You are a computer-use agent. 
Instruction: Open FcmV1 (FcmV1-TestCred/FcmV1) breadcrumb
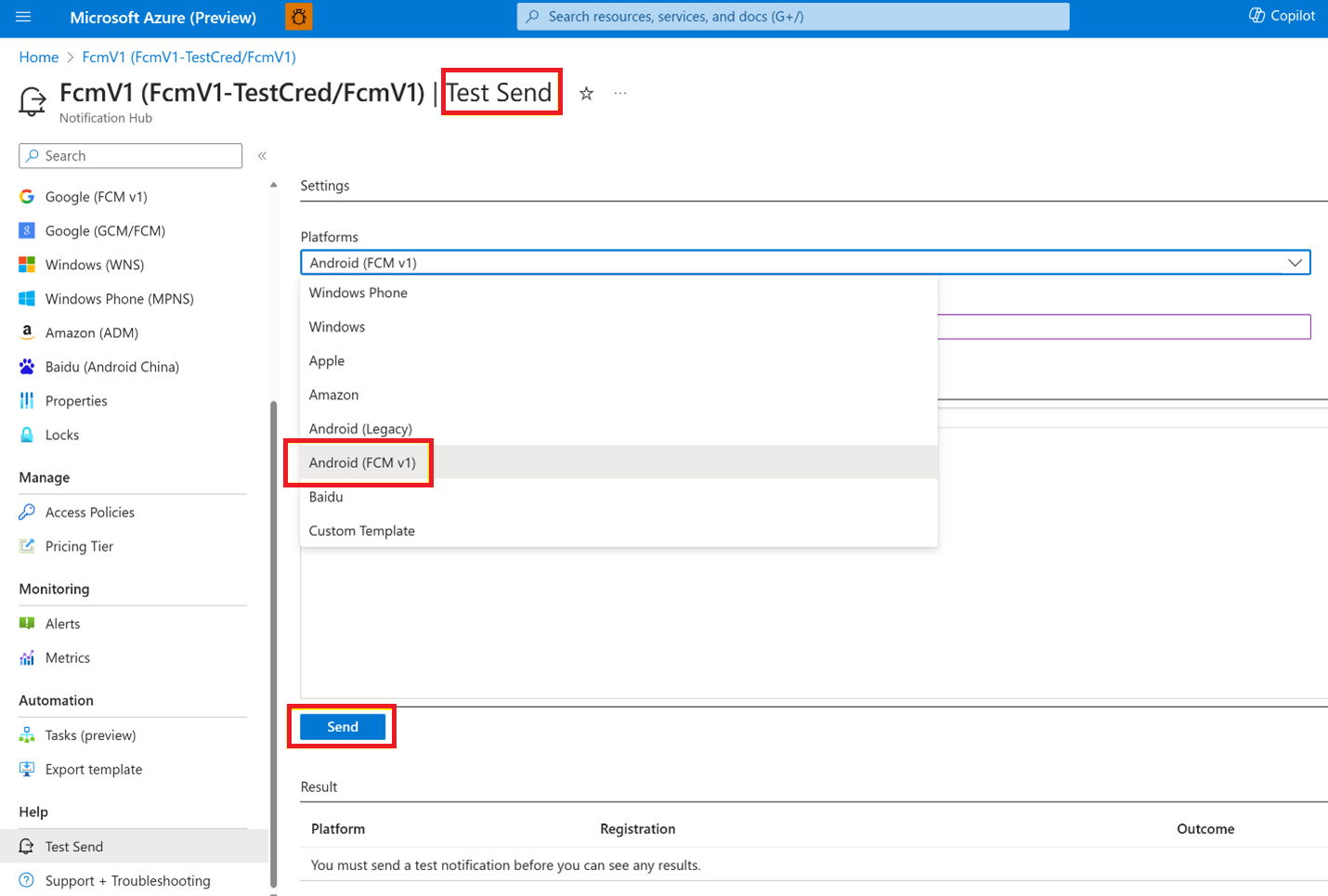click(189, 57)
